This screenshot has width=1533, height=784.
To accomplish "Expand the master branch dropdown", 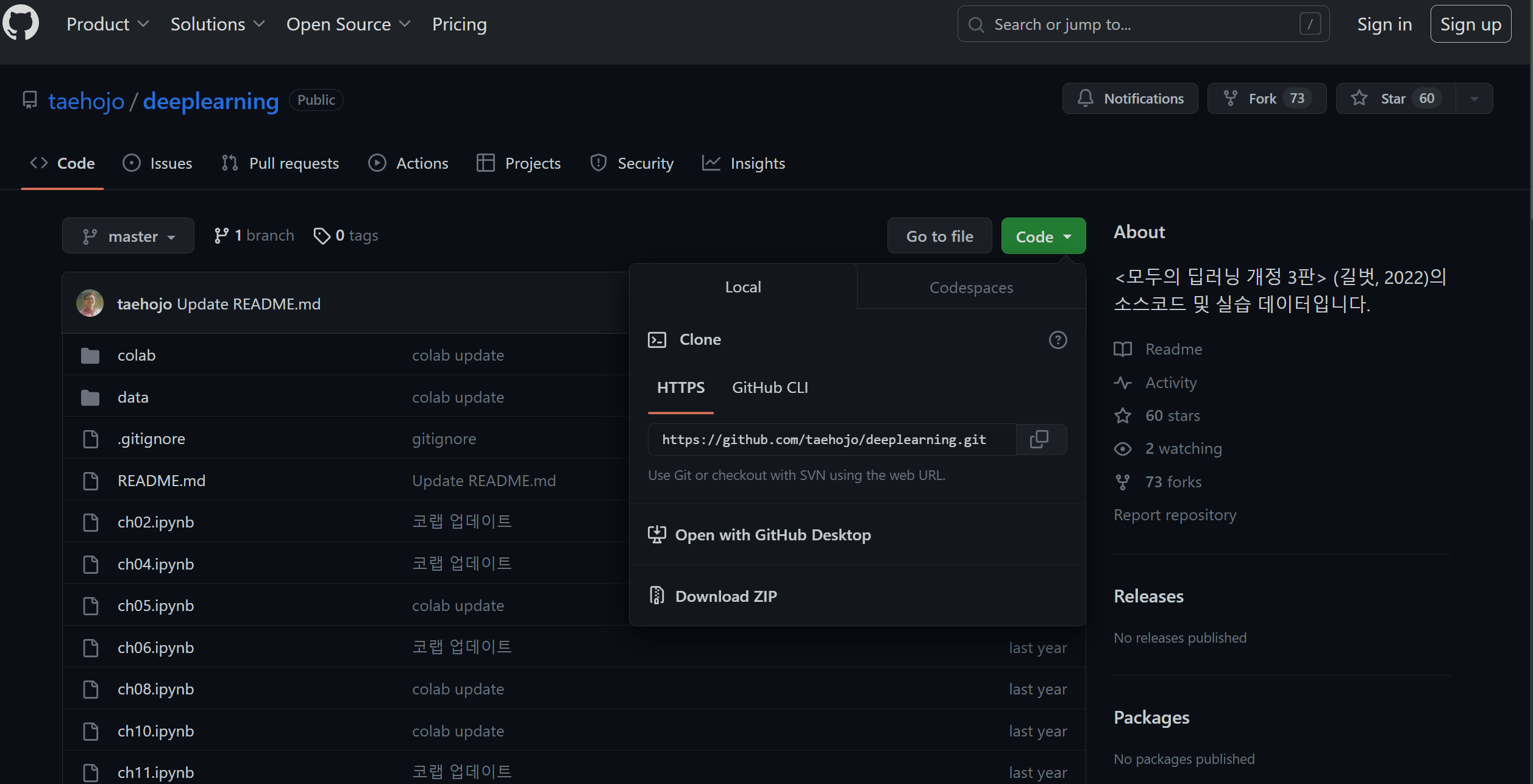I will [x=128, y=236].
